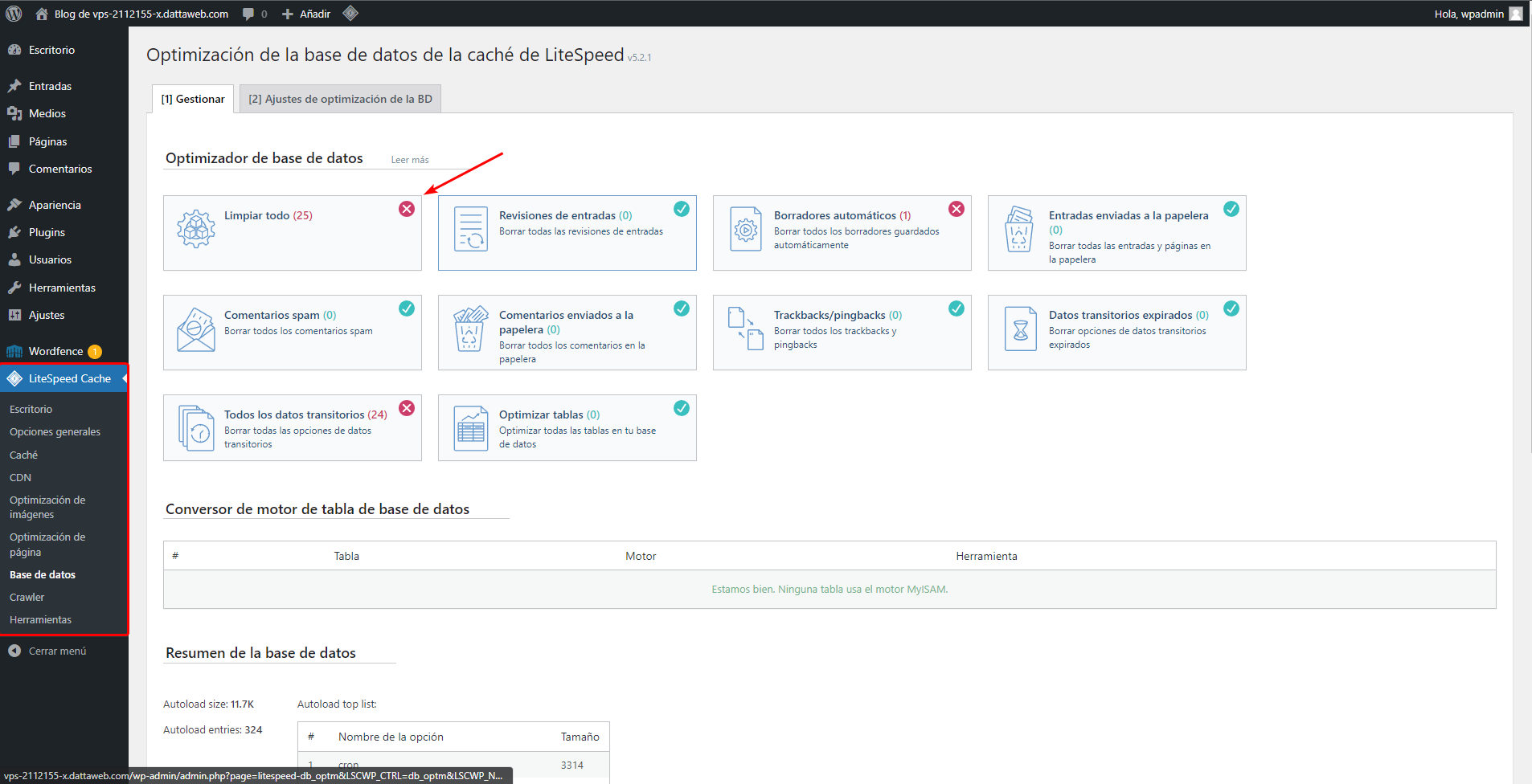
Task: Open Opciones generales submenu
Action: tap(55, 431)
